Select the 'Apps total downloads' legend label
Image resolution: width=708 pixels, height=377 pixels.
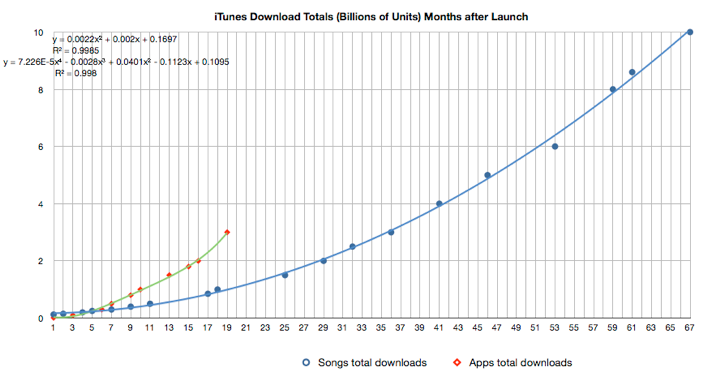[520, 363]
